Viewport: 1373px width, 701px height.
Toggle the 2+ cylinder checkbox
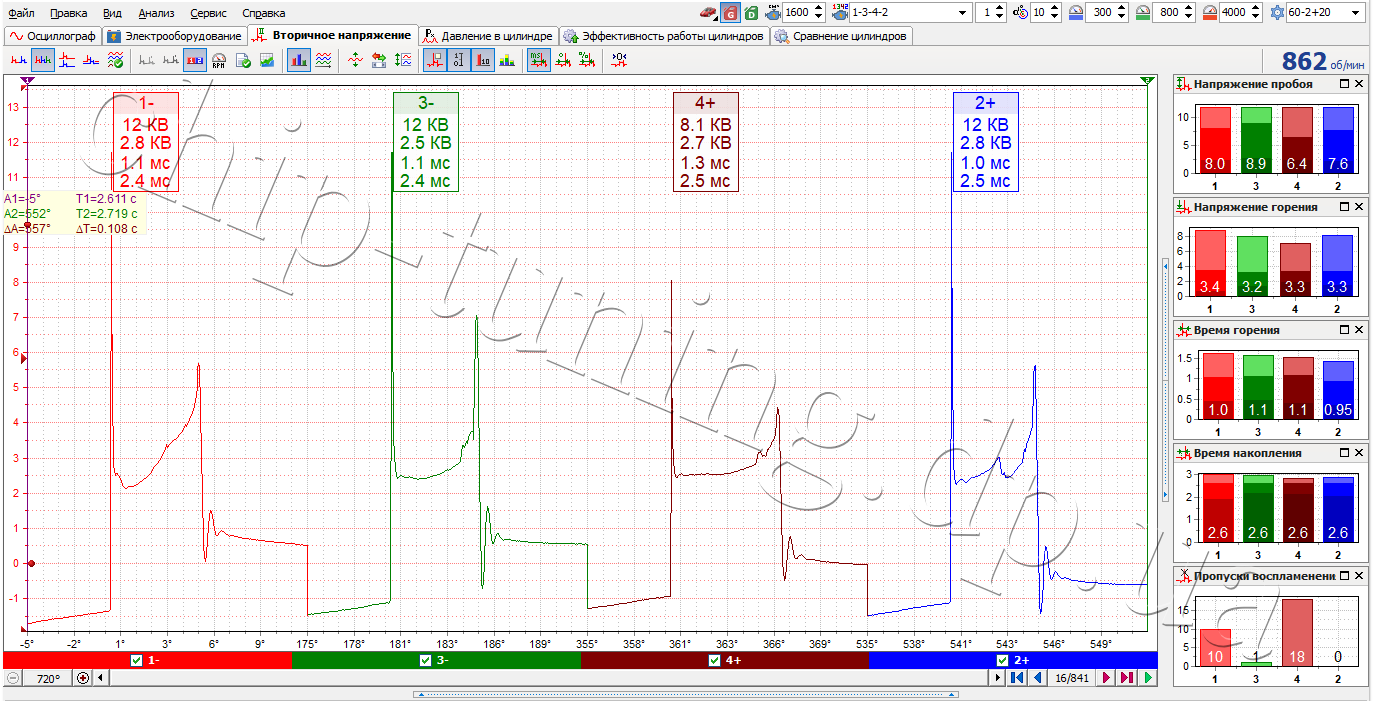[1003, 660]
